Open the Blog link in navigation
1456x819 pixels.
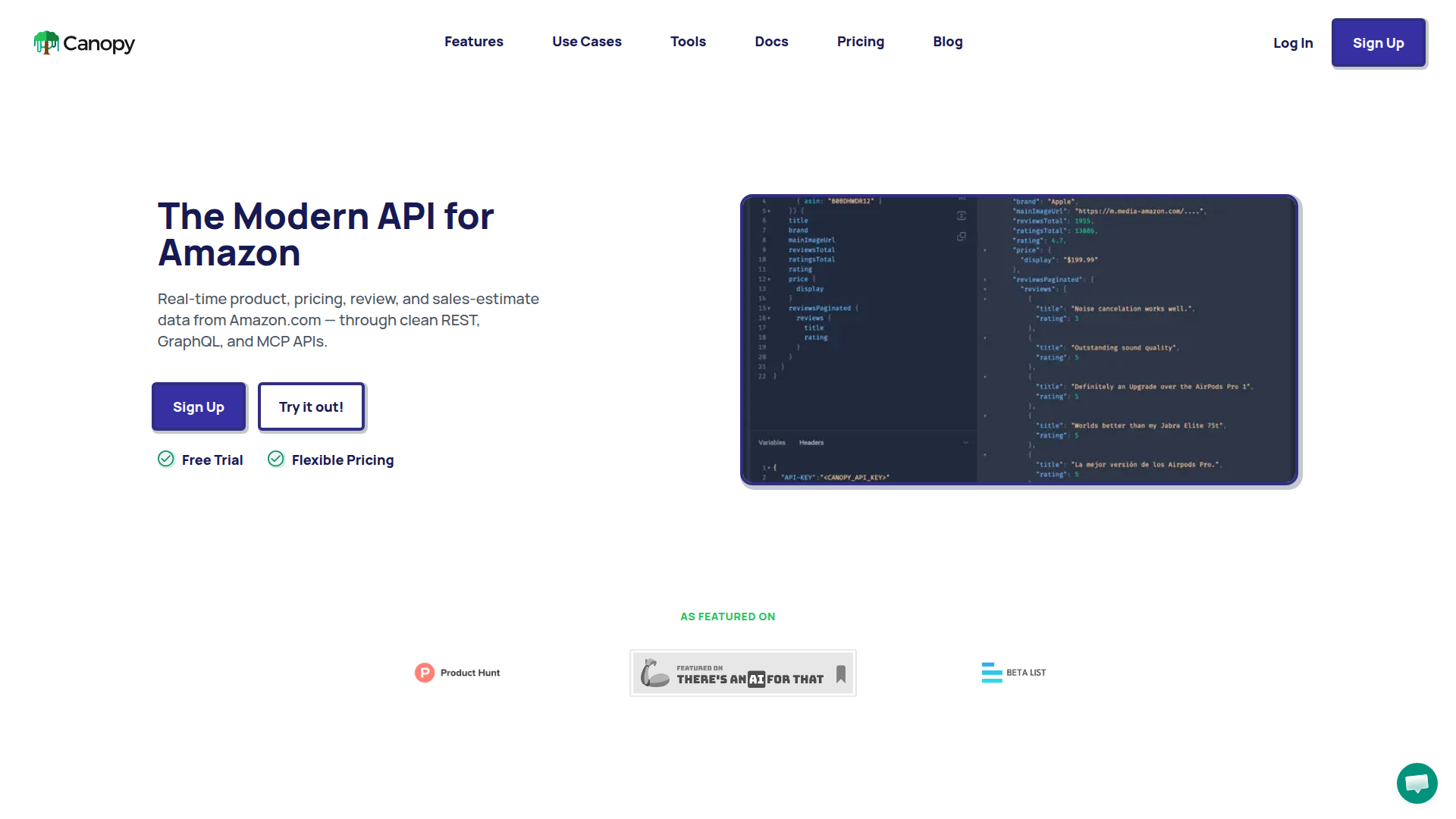pyautogui.click(x=948, y=42)
